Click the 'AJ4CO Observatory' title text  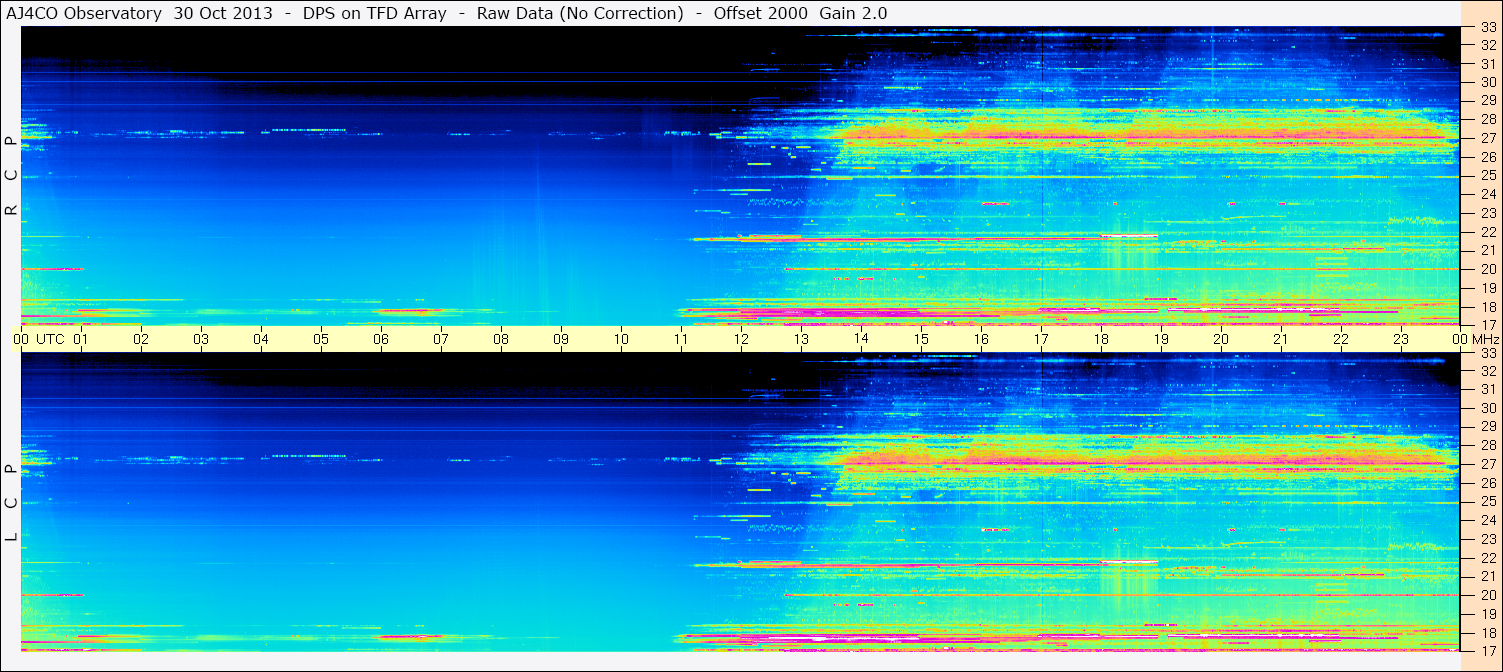coord(84,13)
